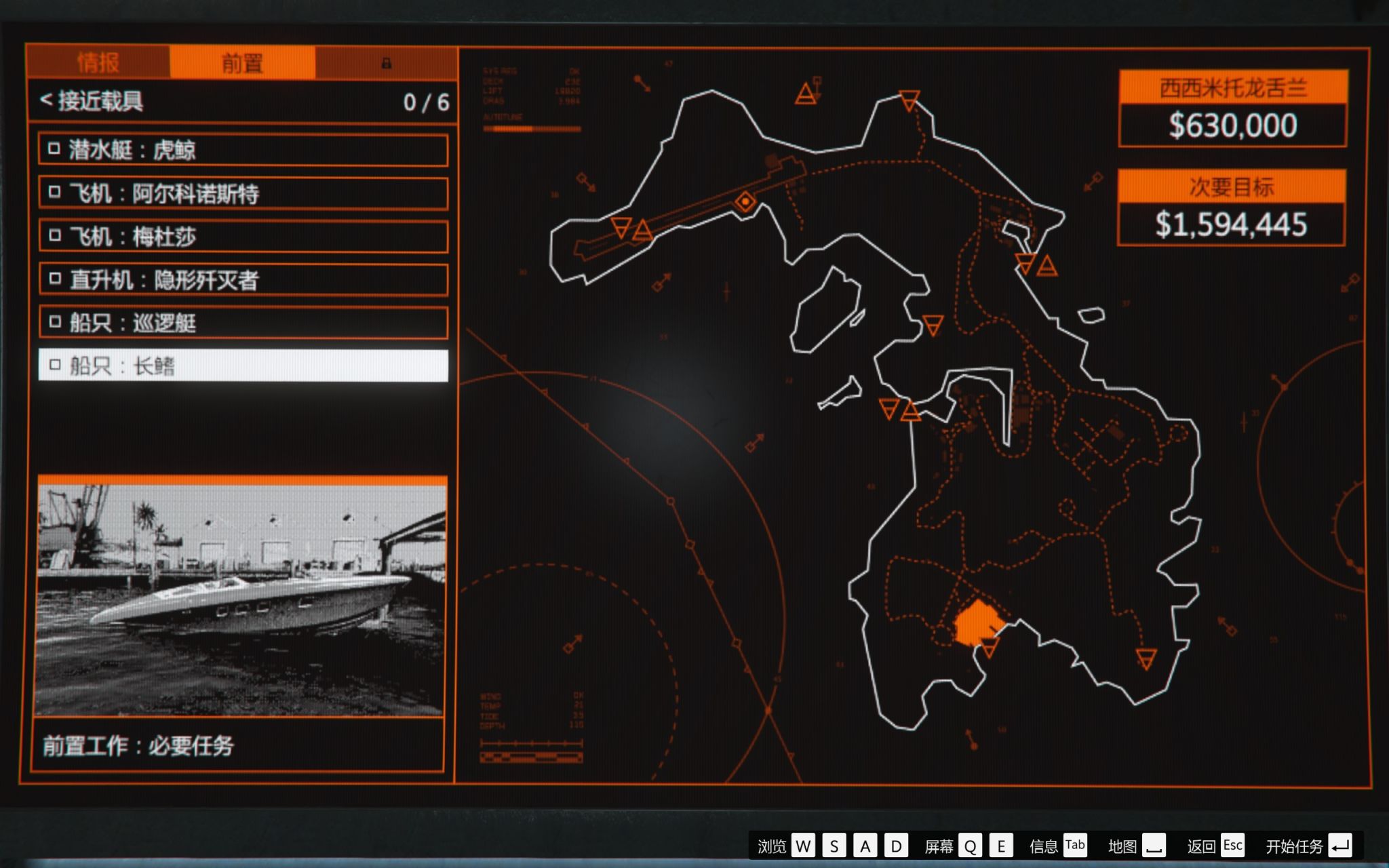This screenshot has width=1389, height=868.
Task: Click 西西米托龙舌兰 $630,000 target box
Action: point(1232,108)
